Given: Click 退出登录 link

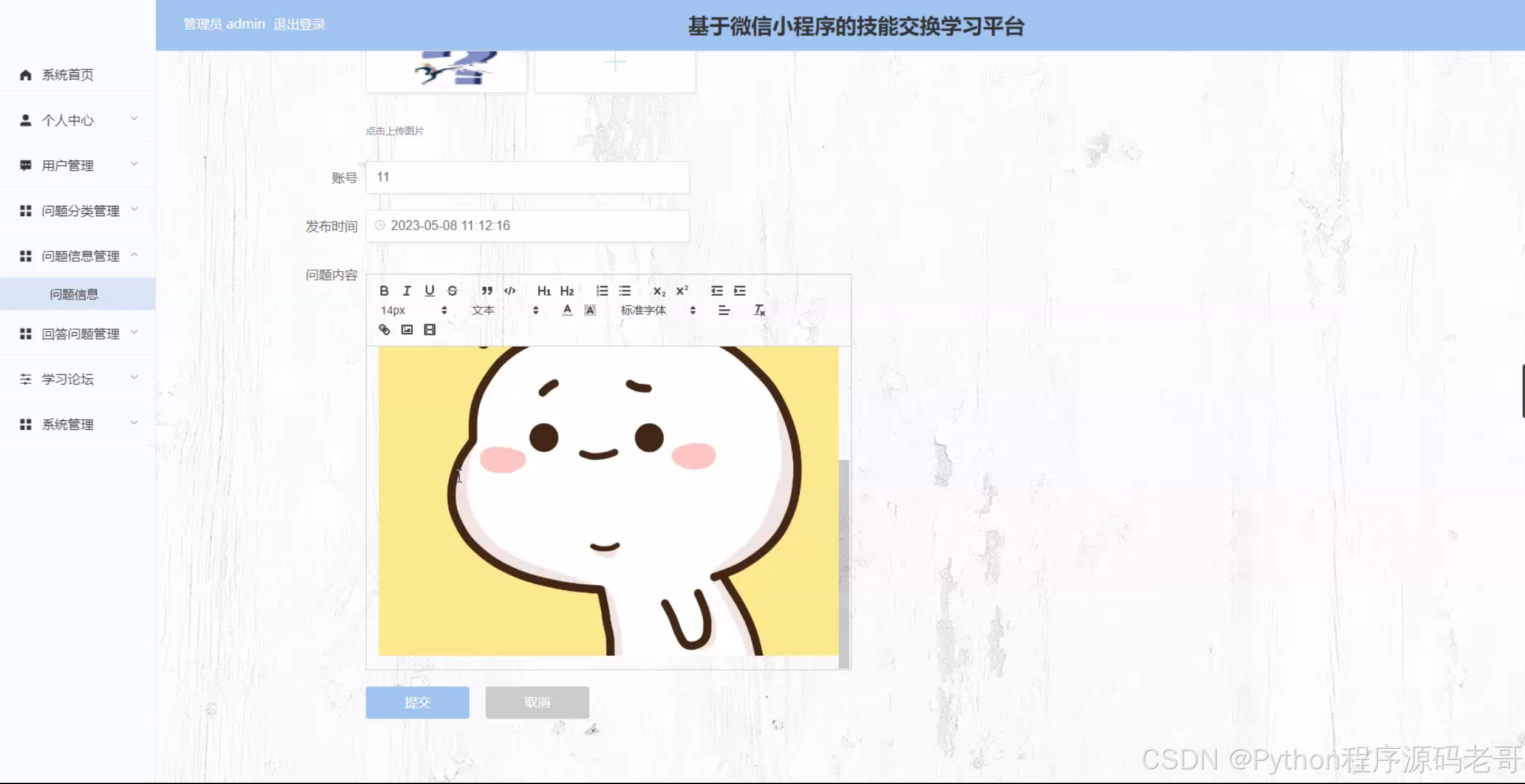Looking at the screenshot, I should click(x=299, y=24).
